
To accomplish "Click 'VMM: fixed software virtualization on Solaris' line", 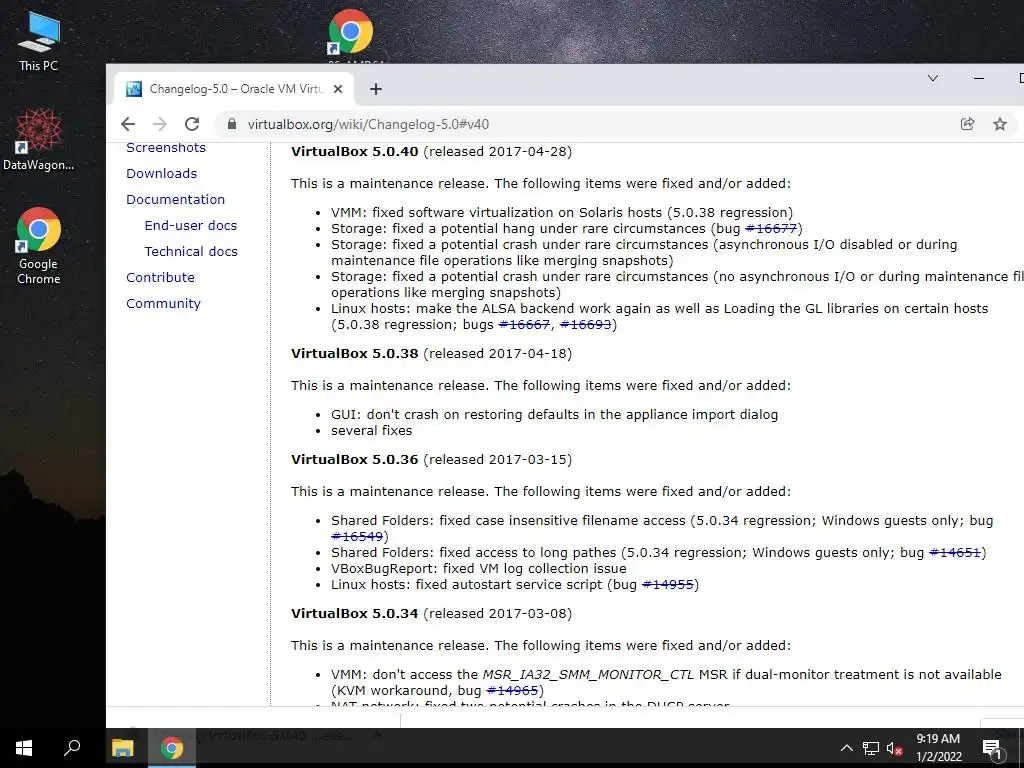I will 562,212.
